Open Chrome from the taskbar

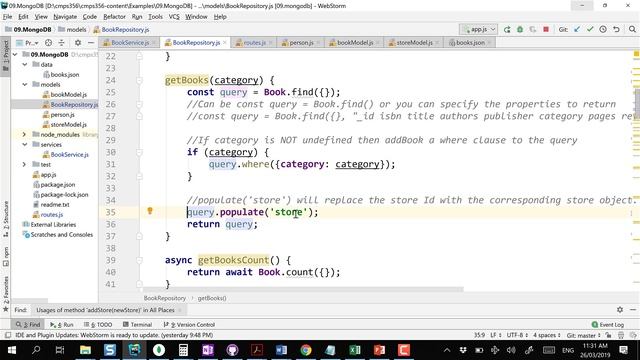306,350
